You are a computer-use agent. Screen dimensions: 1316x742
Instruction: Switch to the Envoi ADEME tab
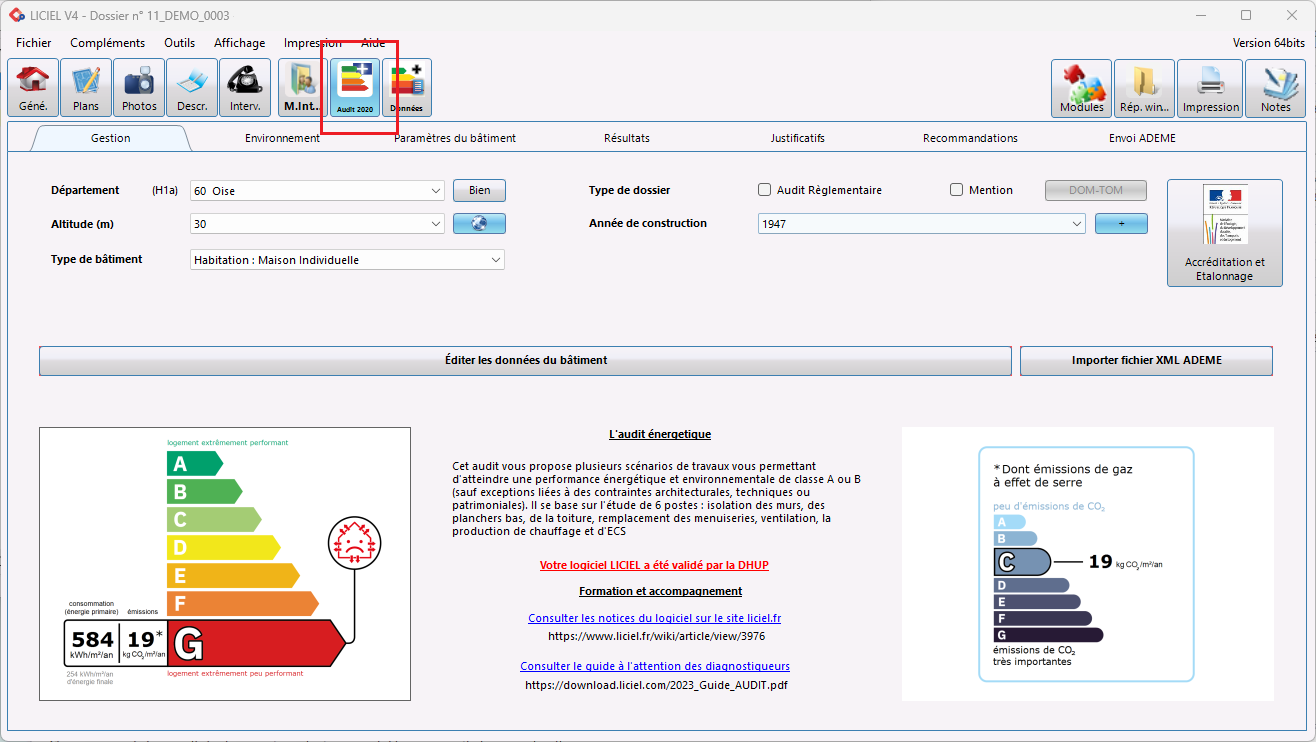point(1142,138)
